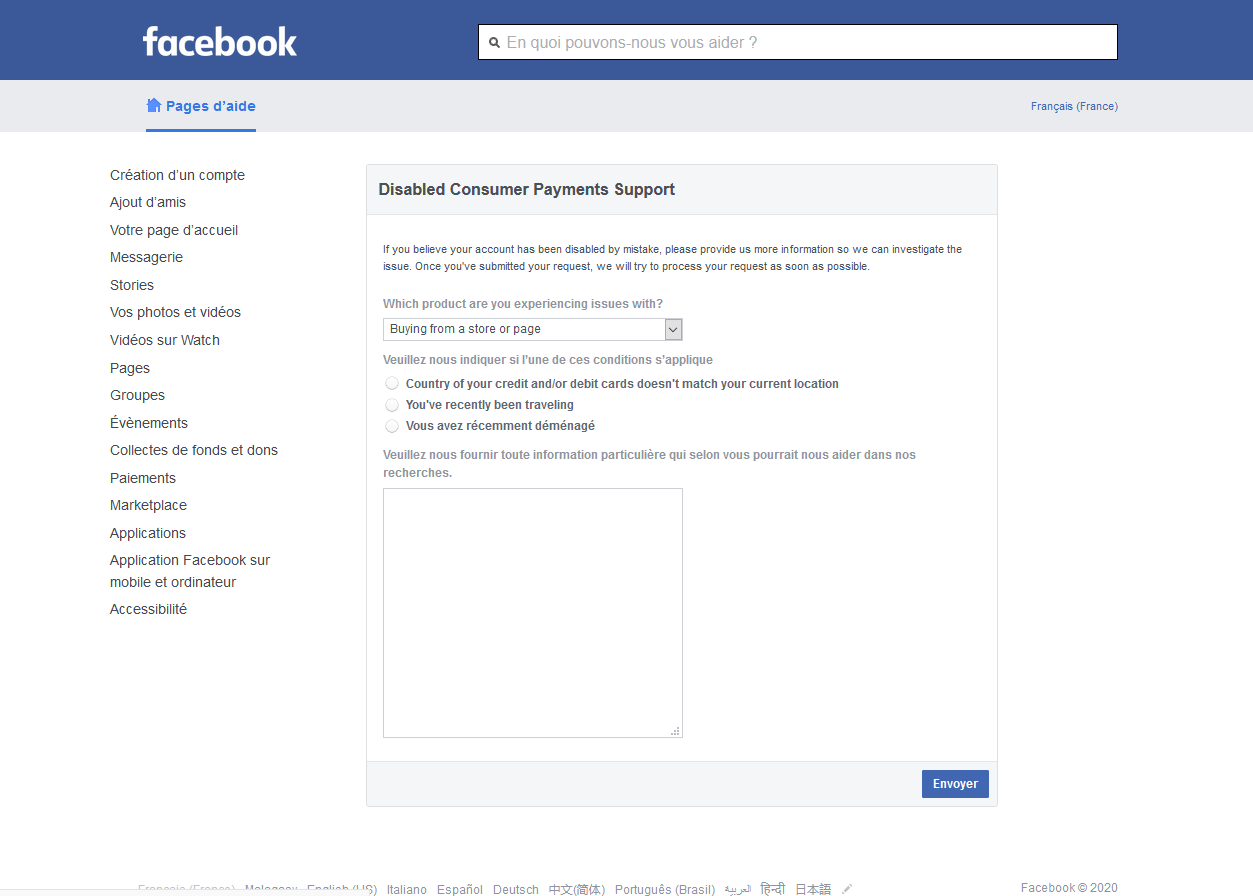This screenshot has height=896, width=1253.
Task: Open the Français (France) language selector
Action: [x=1074, y=106]
